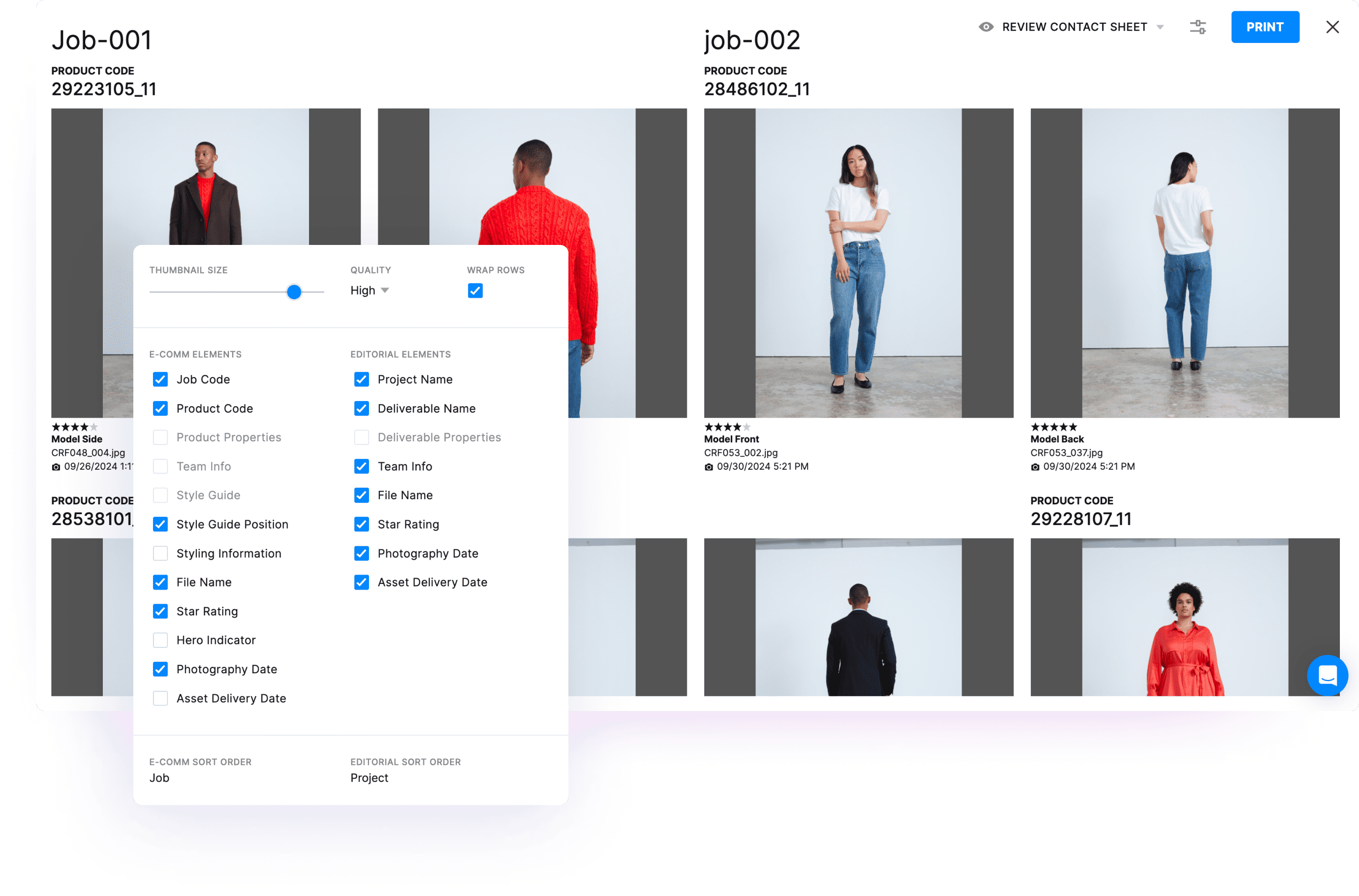Click the Model Back thumbnail image

1181,262
